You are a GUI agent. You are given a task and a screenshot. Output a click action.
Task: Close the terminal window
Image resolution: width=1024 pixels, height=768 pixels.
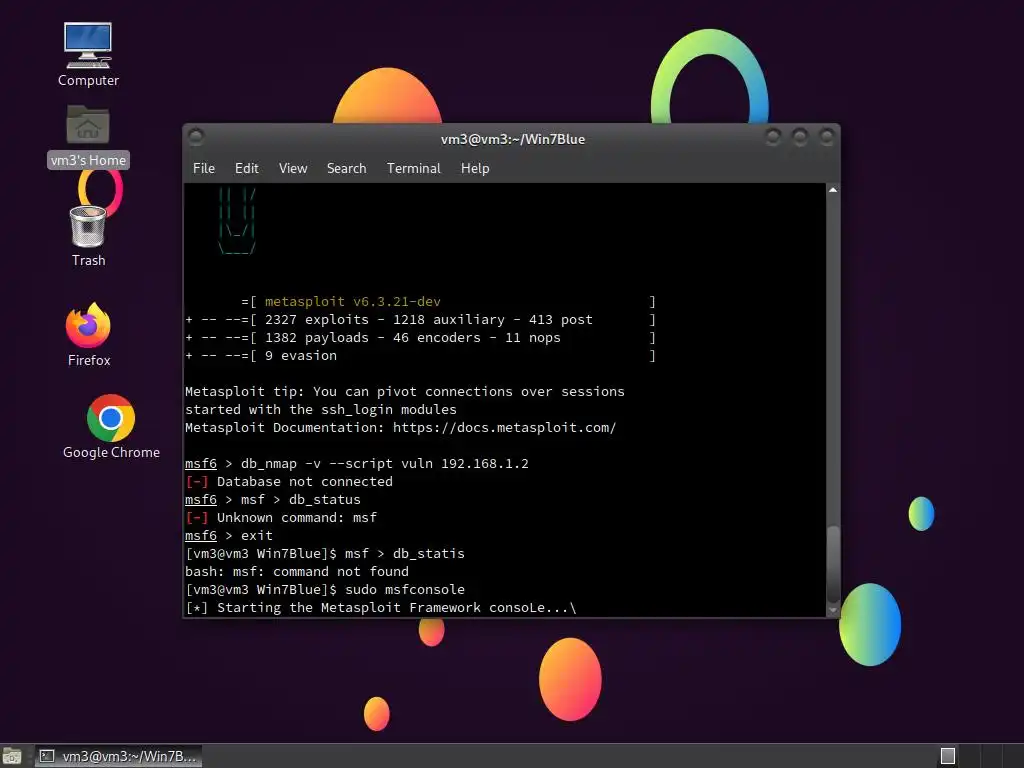[827, 136]
